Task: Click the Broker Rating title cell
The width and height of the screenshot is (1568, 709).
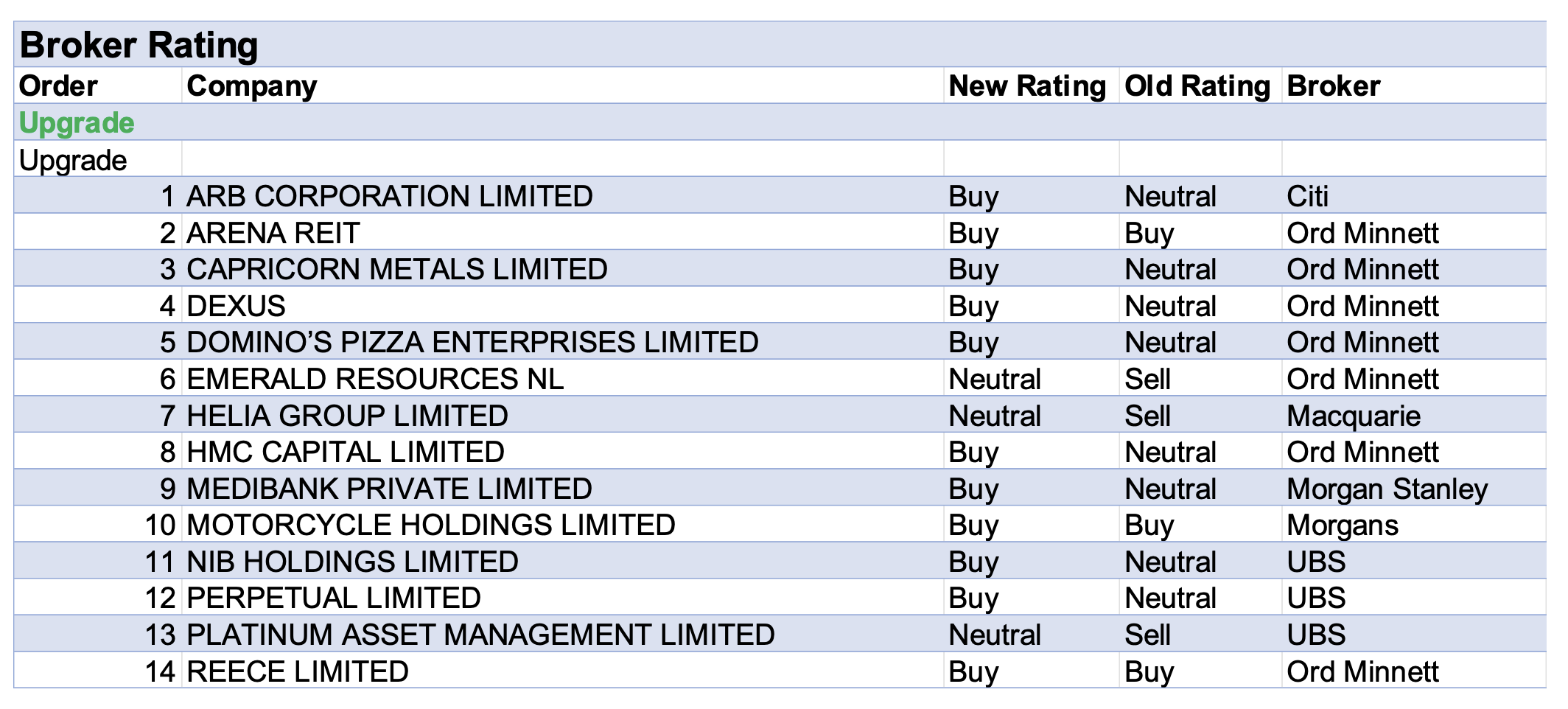Action: (x=139, y=45)
